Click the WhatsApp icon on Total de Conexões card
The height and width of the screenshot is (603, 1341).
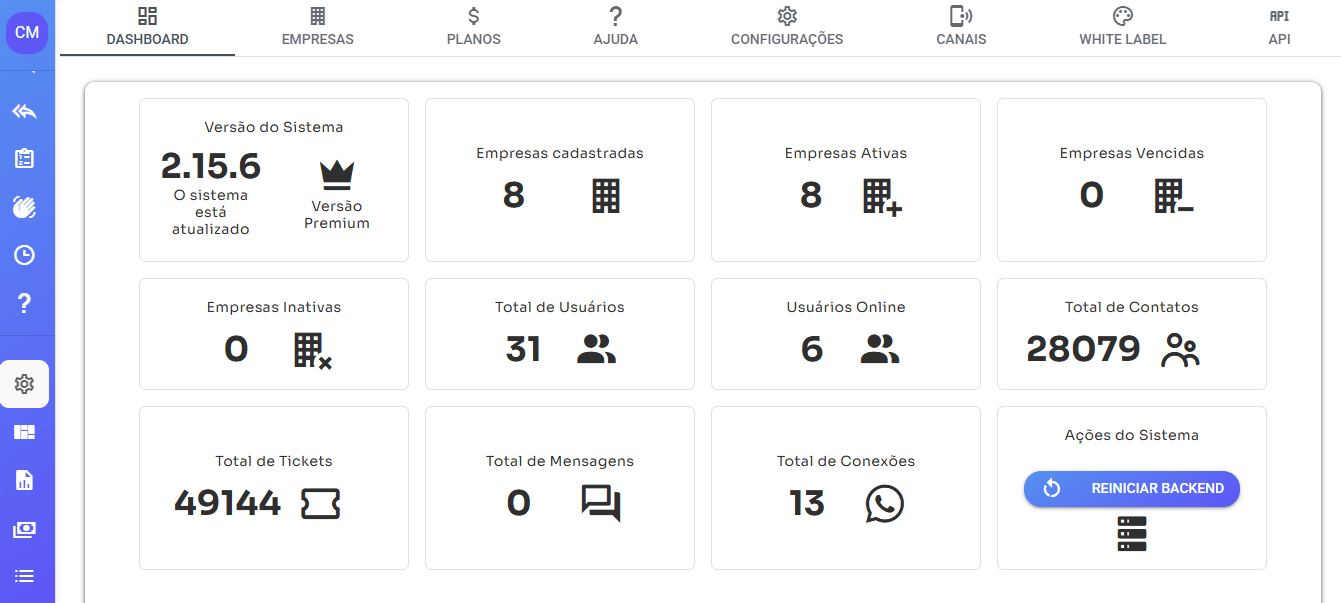(884, 504)
